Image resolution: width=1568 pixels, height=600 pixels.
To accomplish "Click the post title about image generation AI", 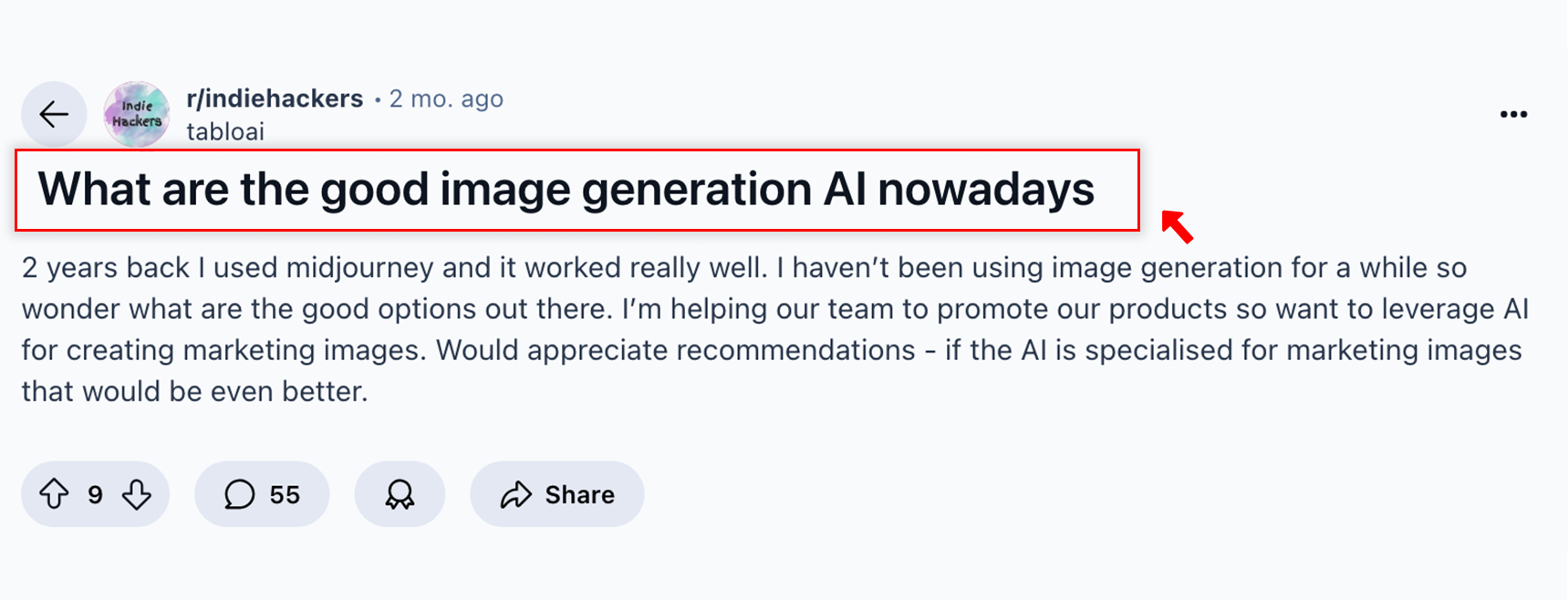I will (566, 190).
